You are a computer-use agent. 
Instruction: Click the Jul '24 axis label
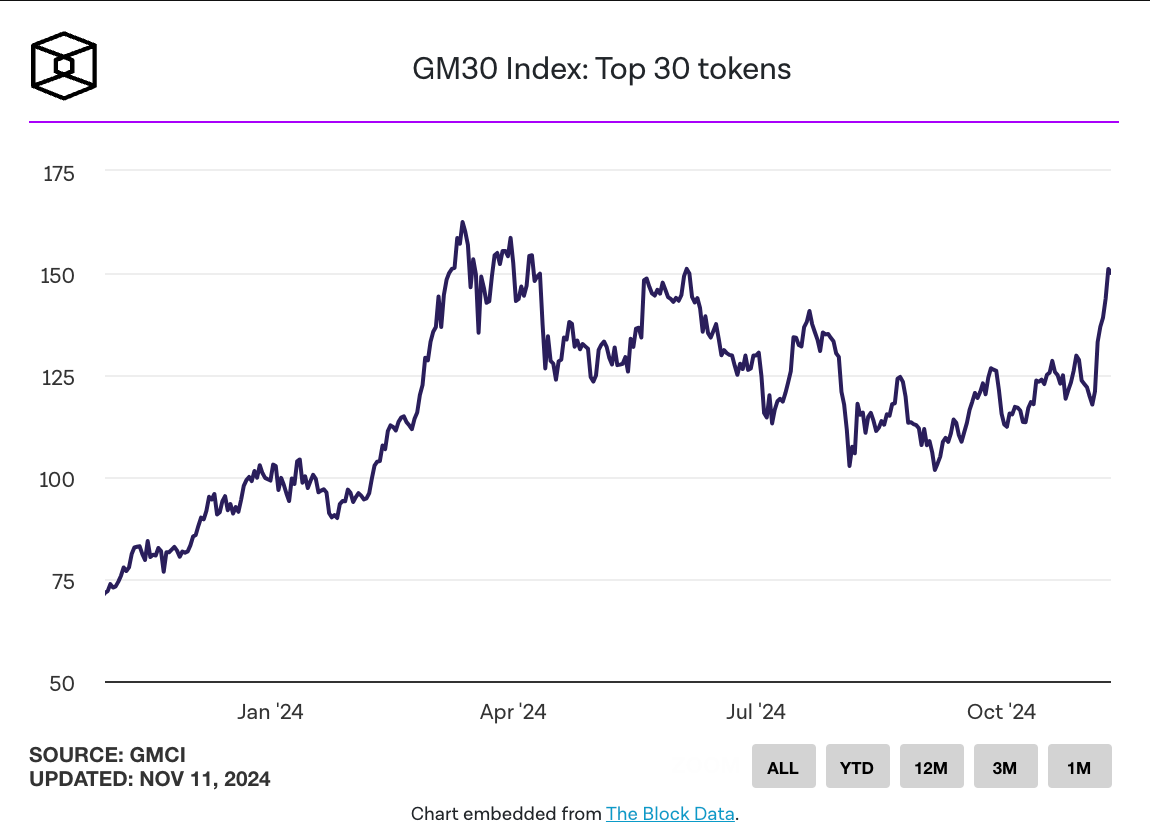click(755, 712)
